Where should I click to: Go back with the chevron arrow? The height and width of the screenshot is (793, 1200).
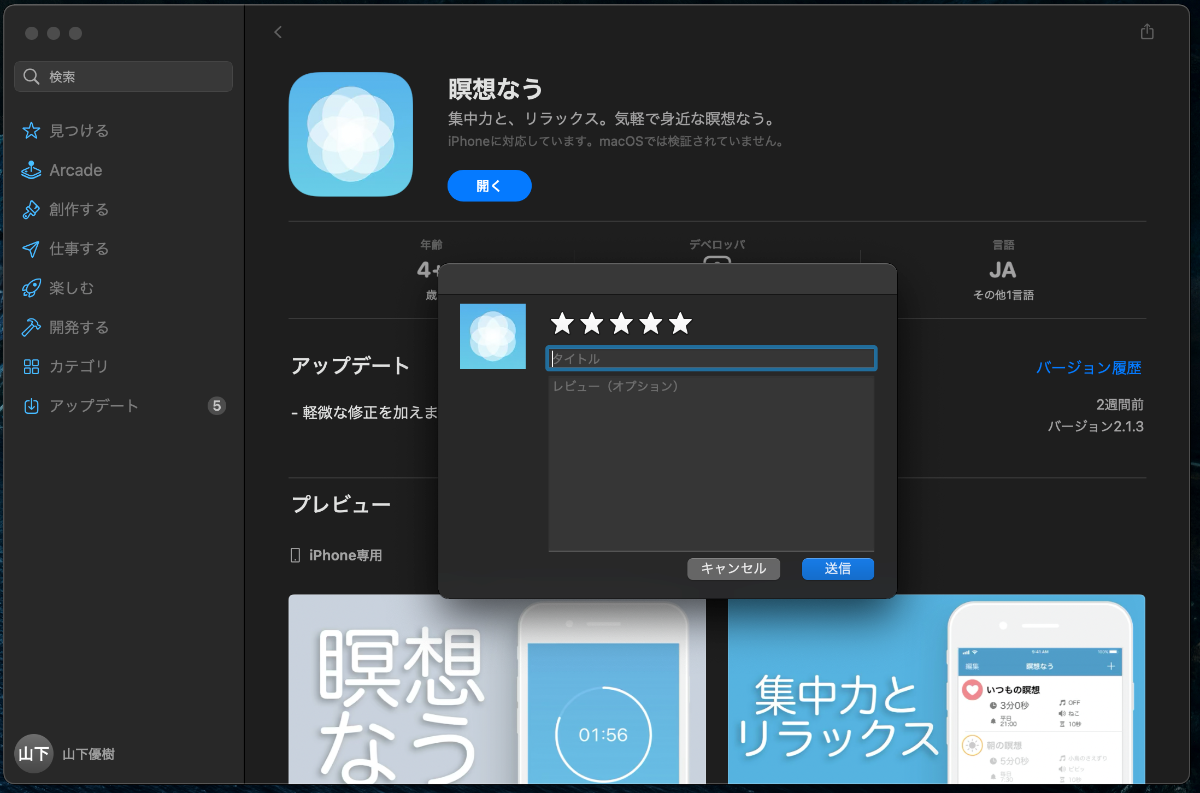(x=278, y=32)
